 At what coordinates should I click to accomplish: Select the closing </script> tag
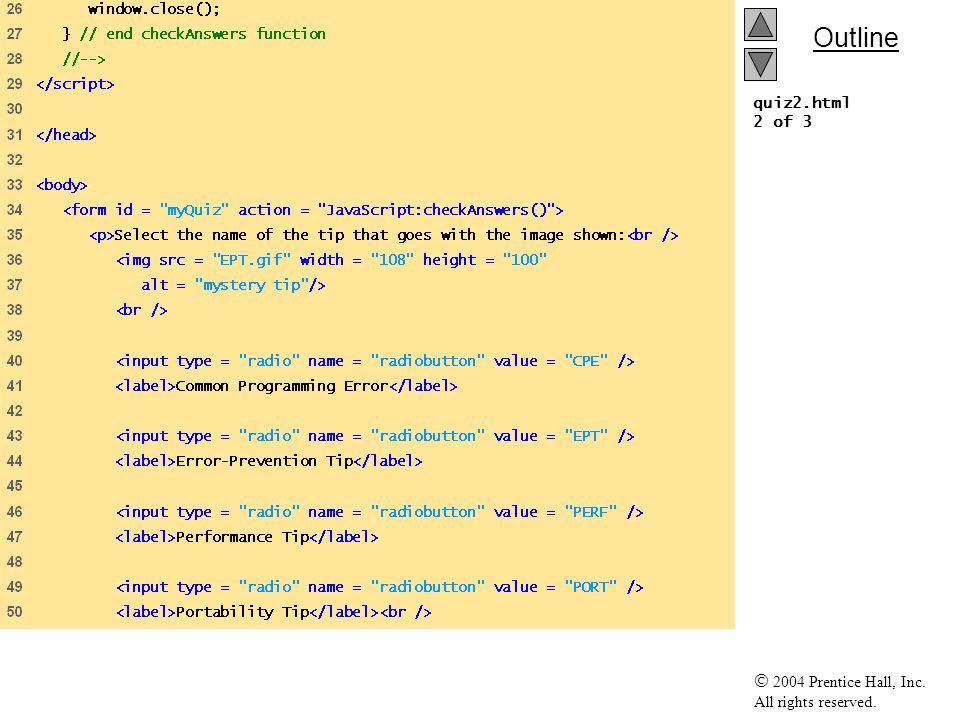pyautogui.click(x=75, y=84)
